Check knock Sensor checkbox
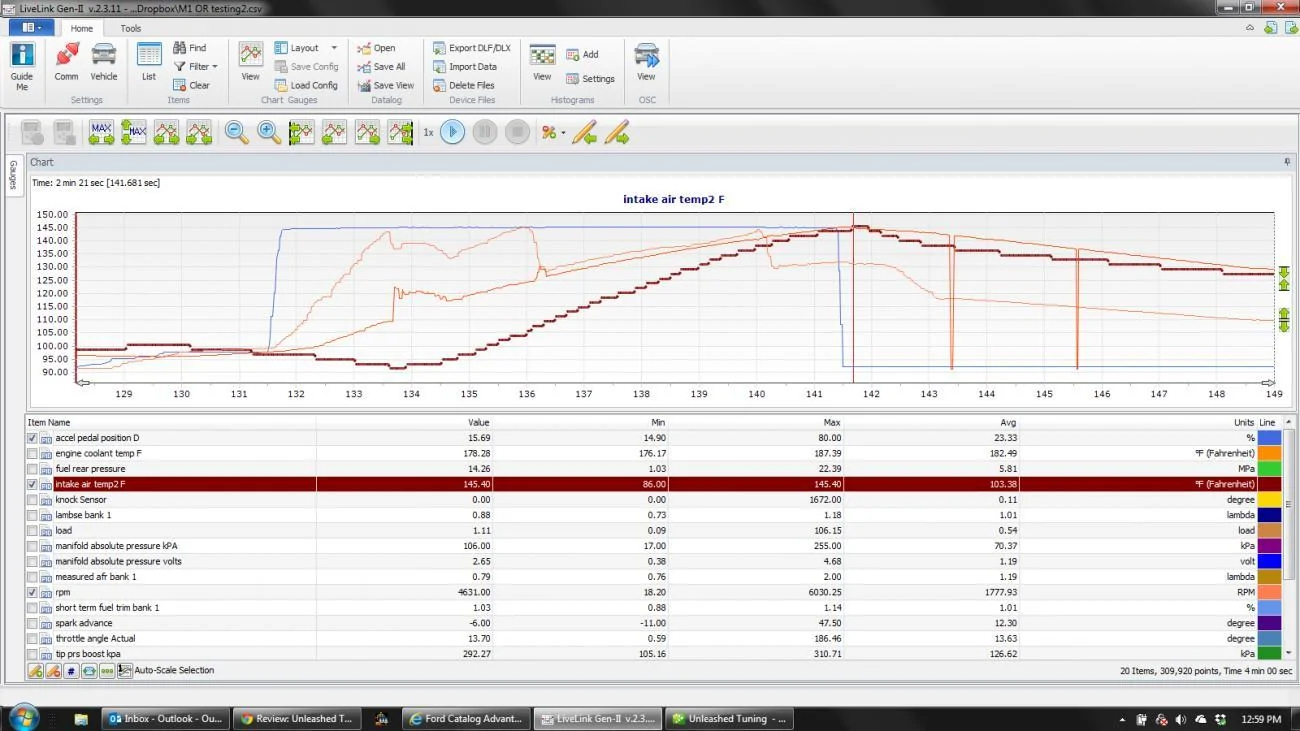This screenshot has width=1300, height=731. [33, 500]
